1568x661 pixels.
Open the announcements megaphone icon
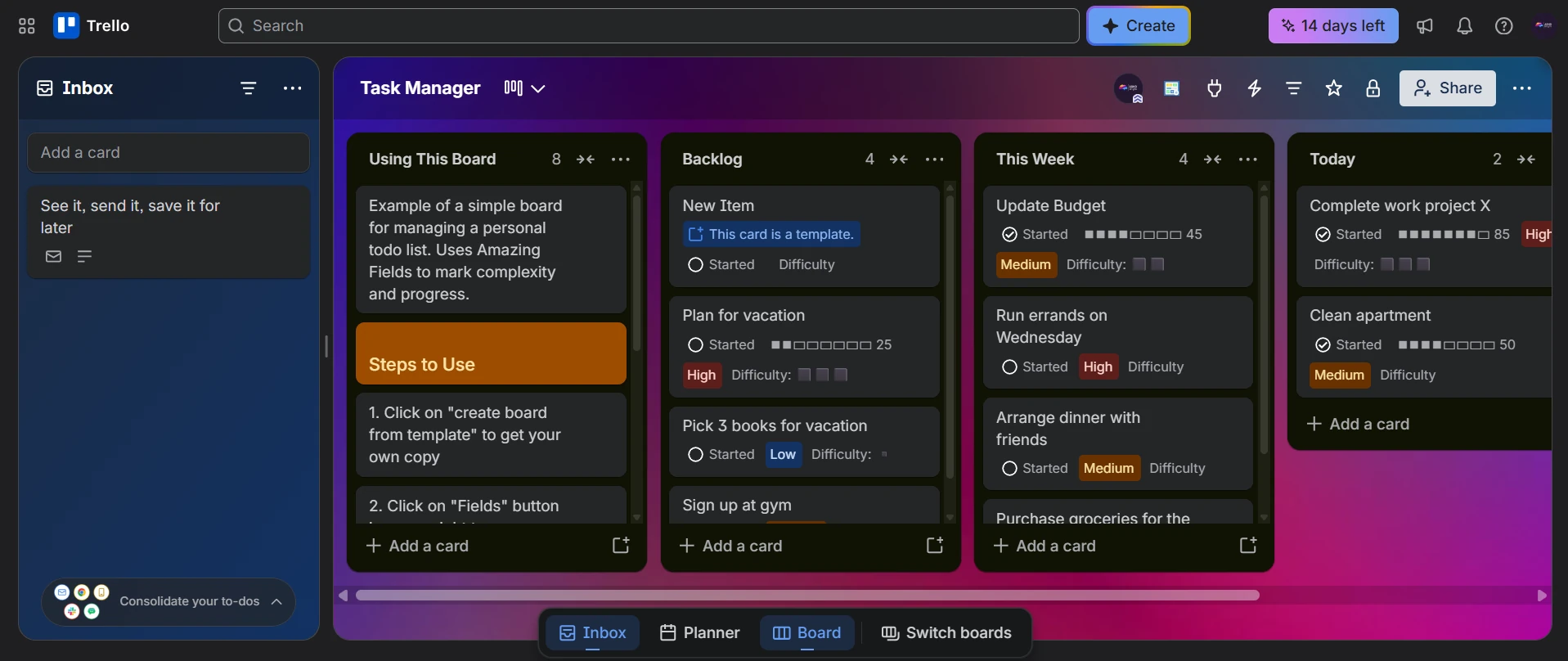click(x=1425, y=26)
